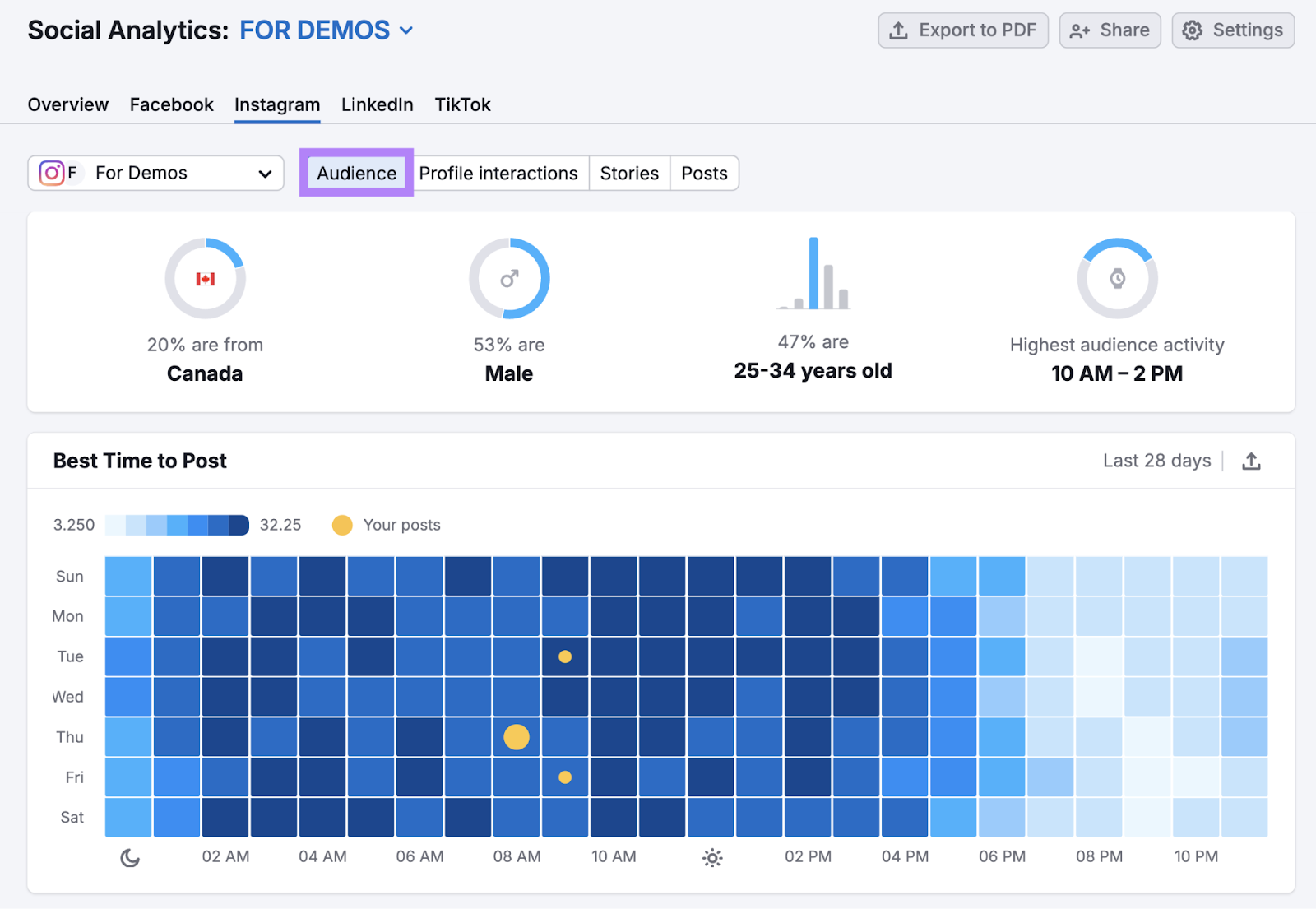Switch to the TikTok tab
This screenshot has width=1316, height=909.
462,104
